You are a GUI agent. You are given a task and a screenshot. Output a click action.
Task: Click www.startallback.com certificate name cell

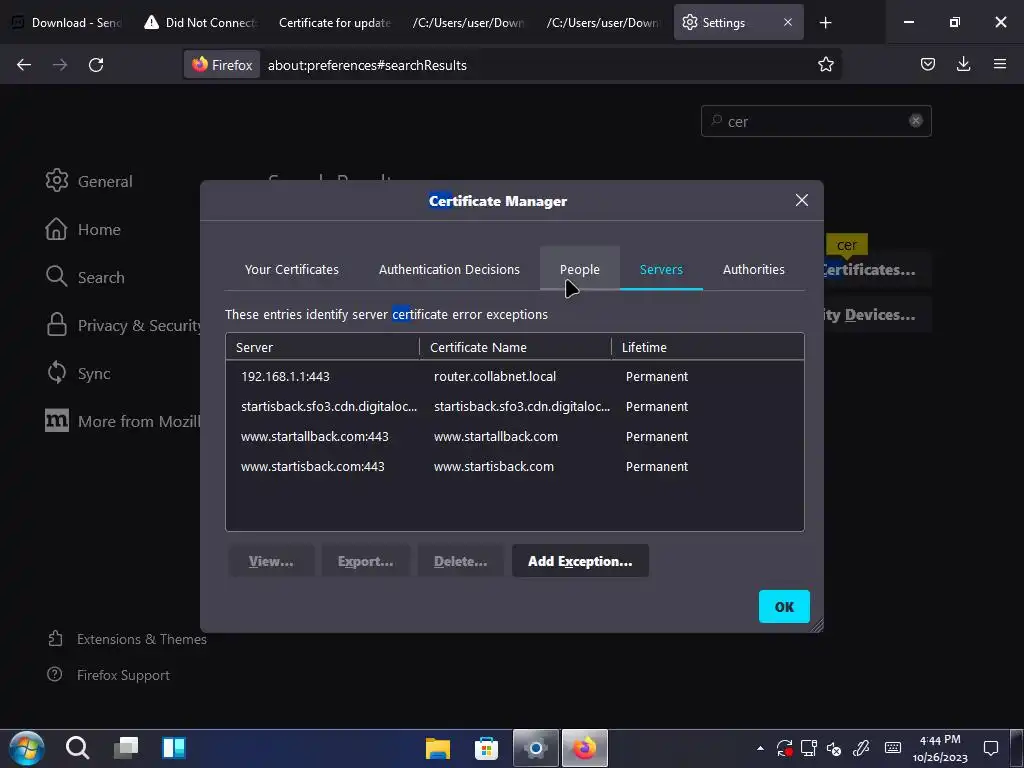[x=496, y=437]
